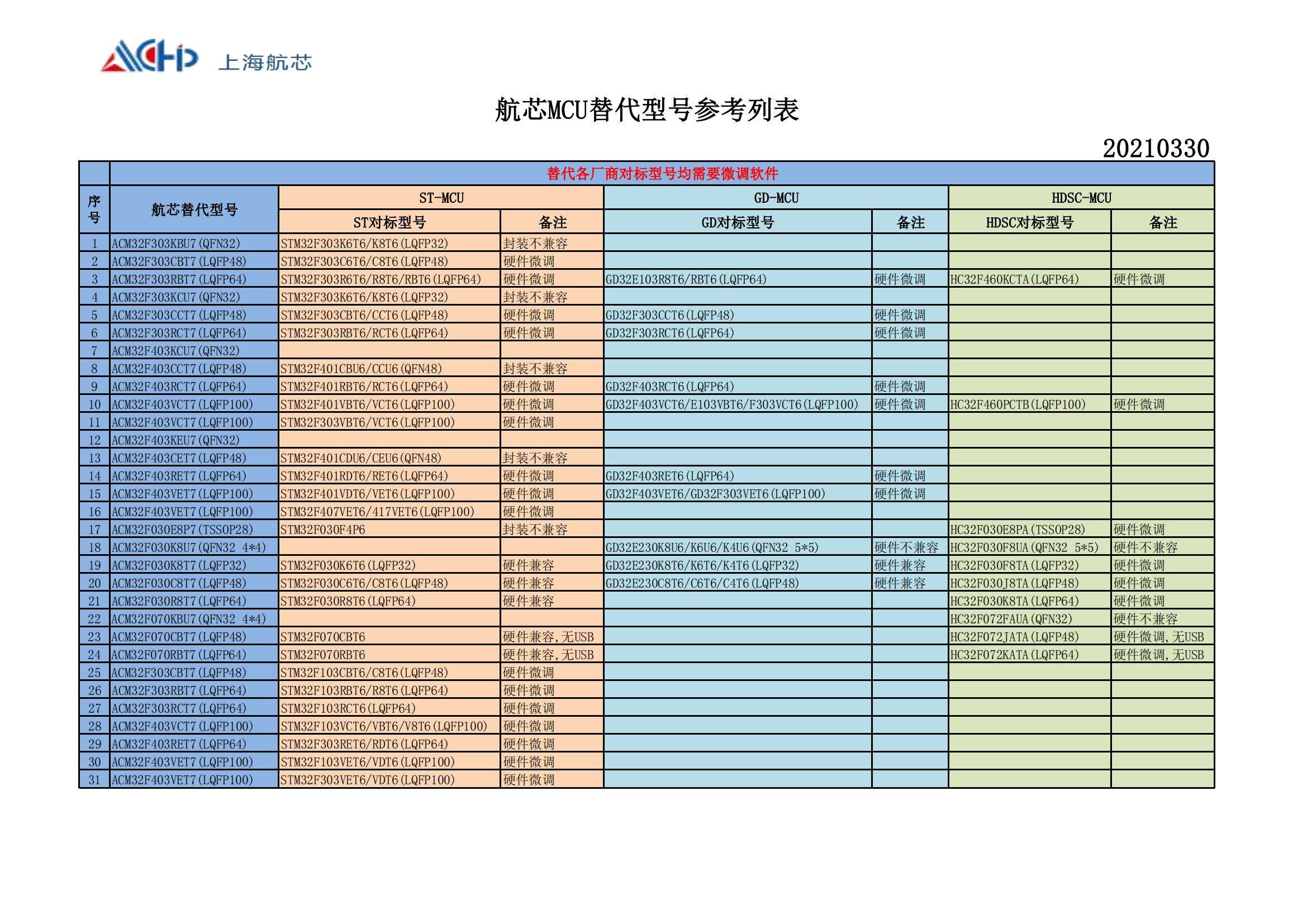Image resolution: width=1307 pixels, height=924 pixels.
Task: Select cell GD32F303CCT6(LQFP48)
Action: click(738, 315)
